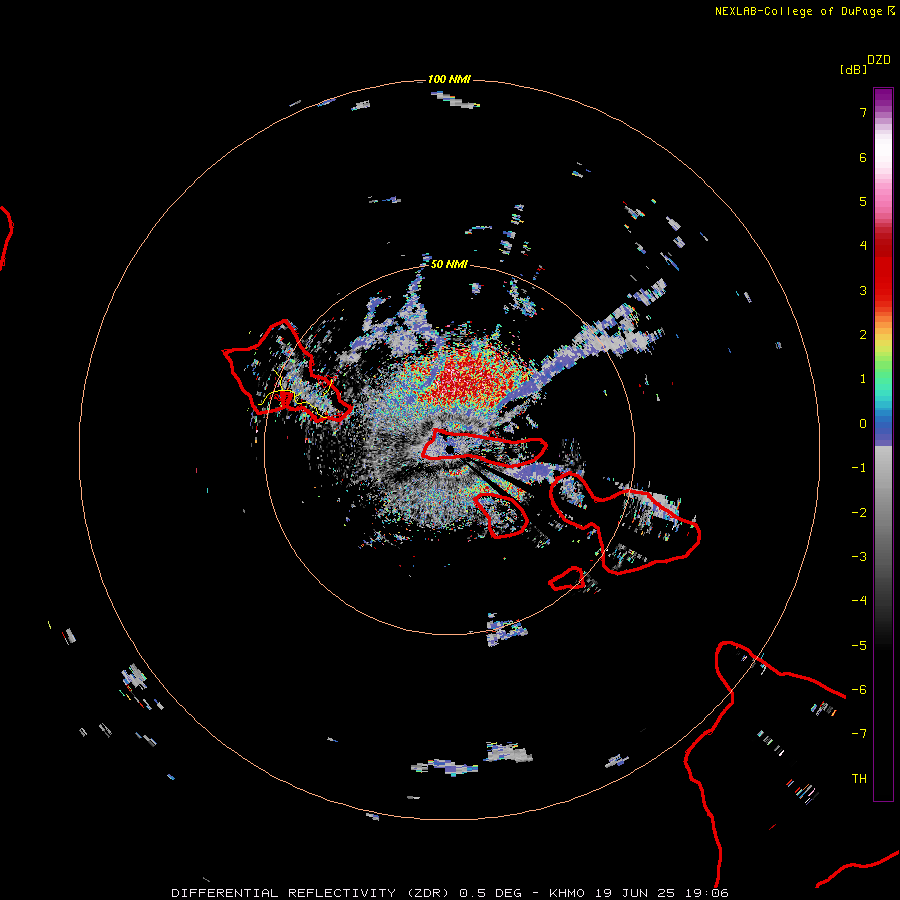The height and width of the screenshot is (900, 900).
Task: Click the Differential Reflectivity (ZDR) caption
Action: pos(311,893)
